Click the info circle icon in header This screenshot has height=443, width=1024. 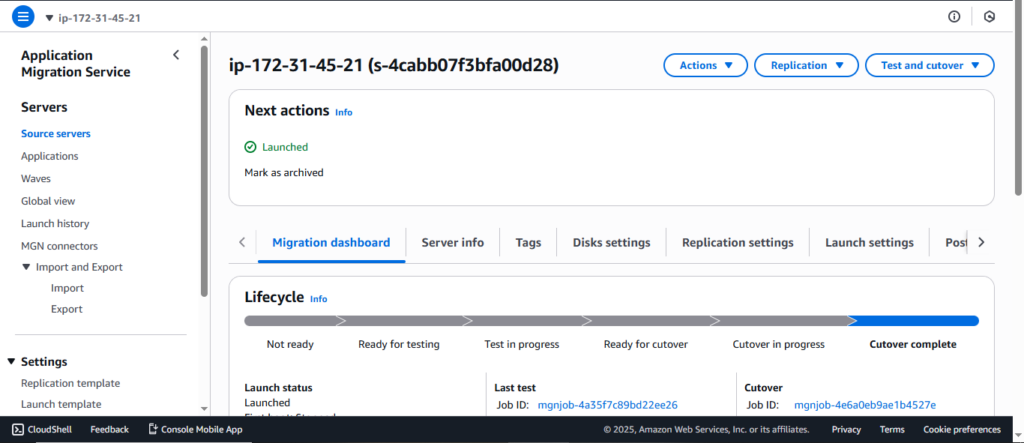click(x=954, y=17)
